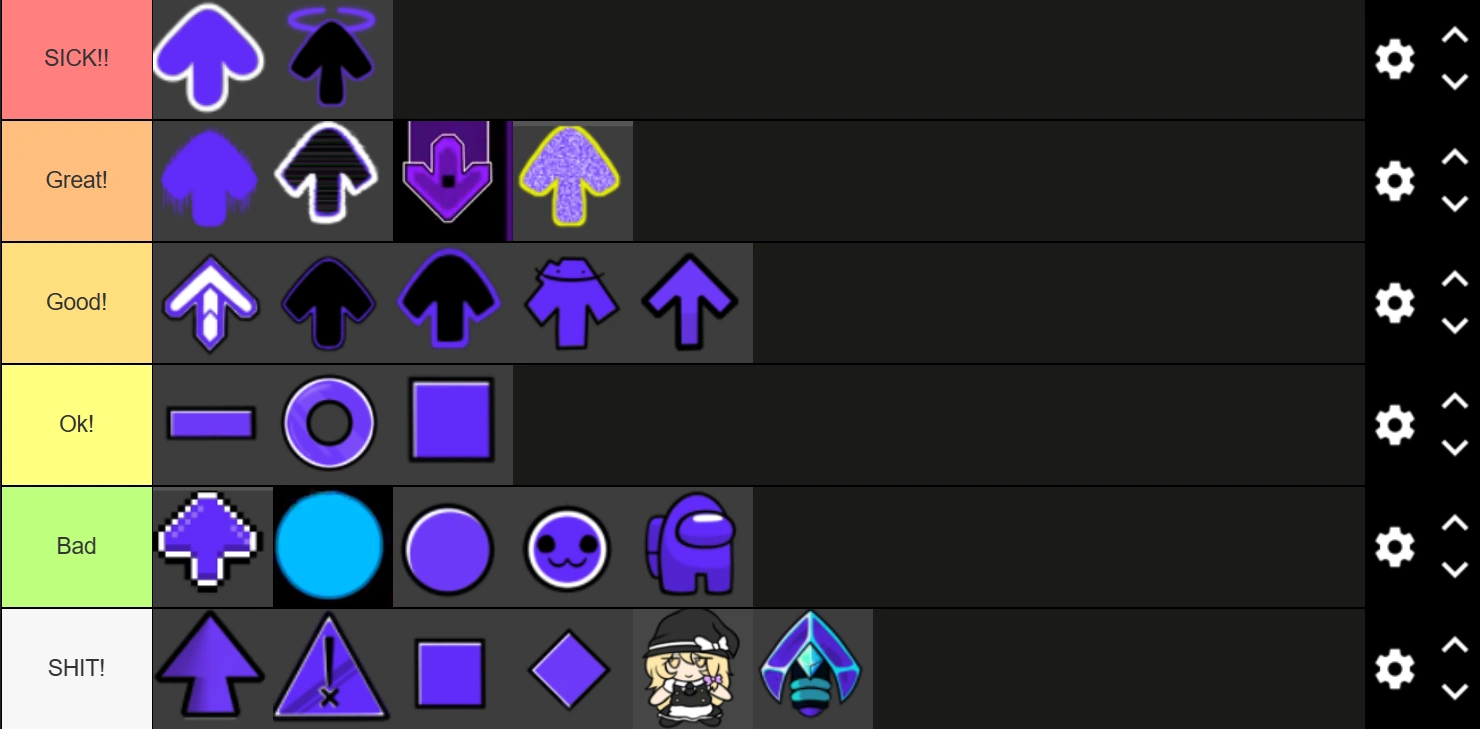1480x729 pixels.
Task: Select the purple ring note in Ok! tier
Action: tap(333, 425)
